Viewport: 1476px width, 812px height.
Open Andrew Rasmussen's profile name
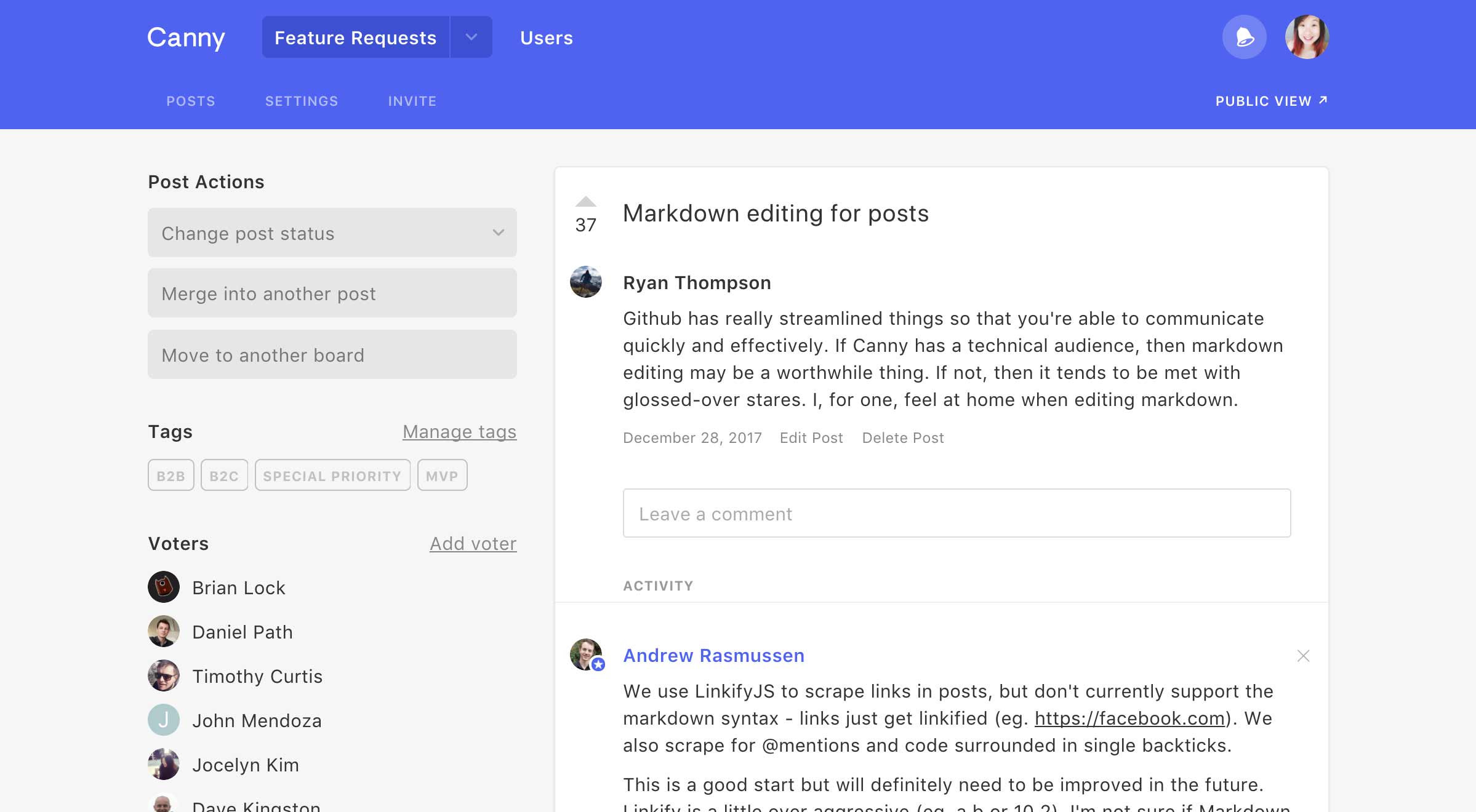714,656
